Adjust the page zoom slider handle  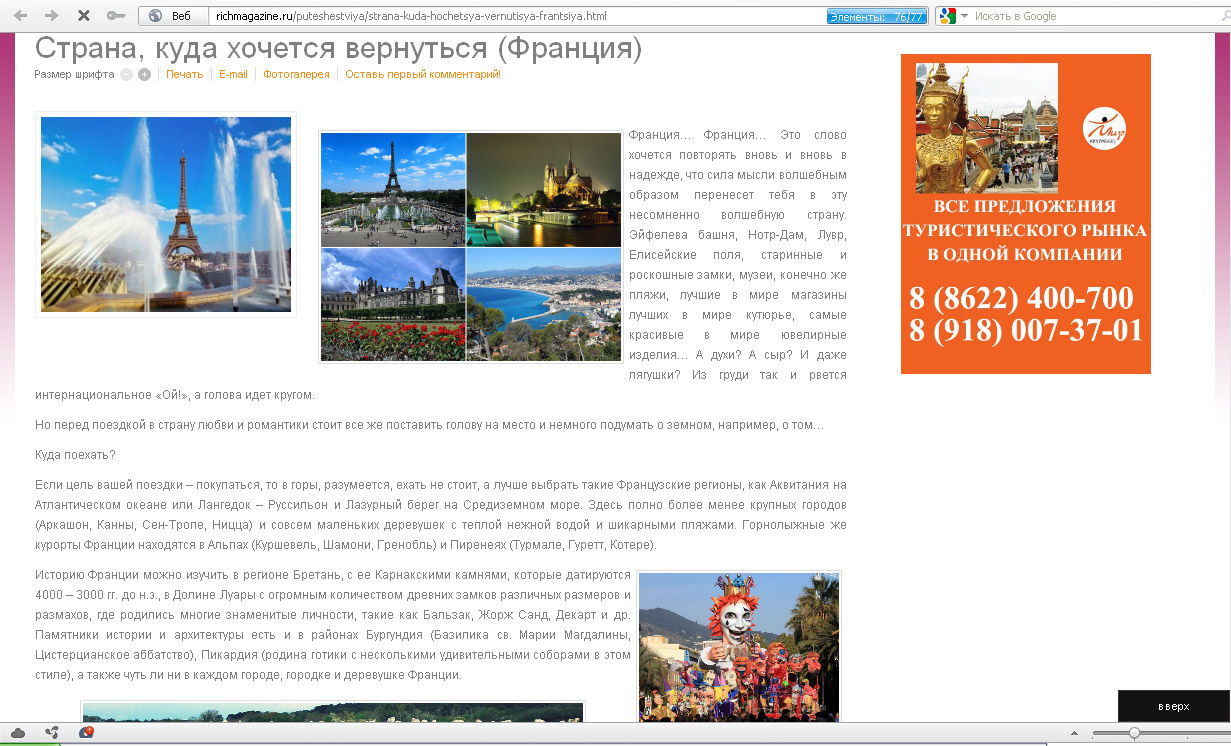(x=1134, y=733)
